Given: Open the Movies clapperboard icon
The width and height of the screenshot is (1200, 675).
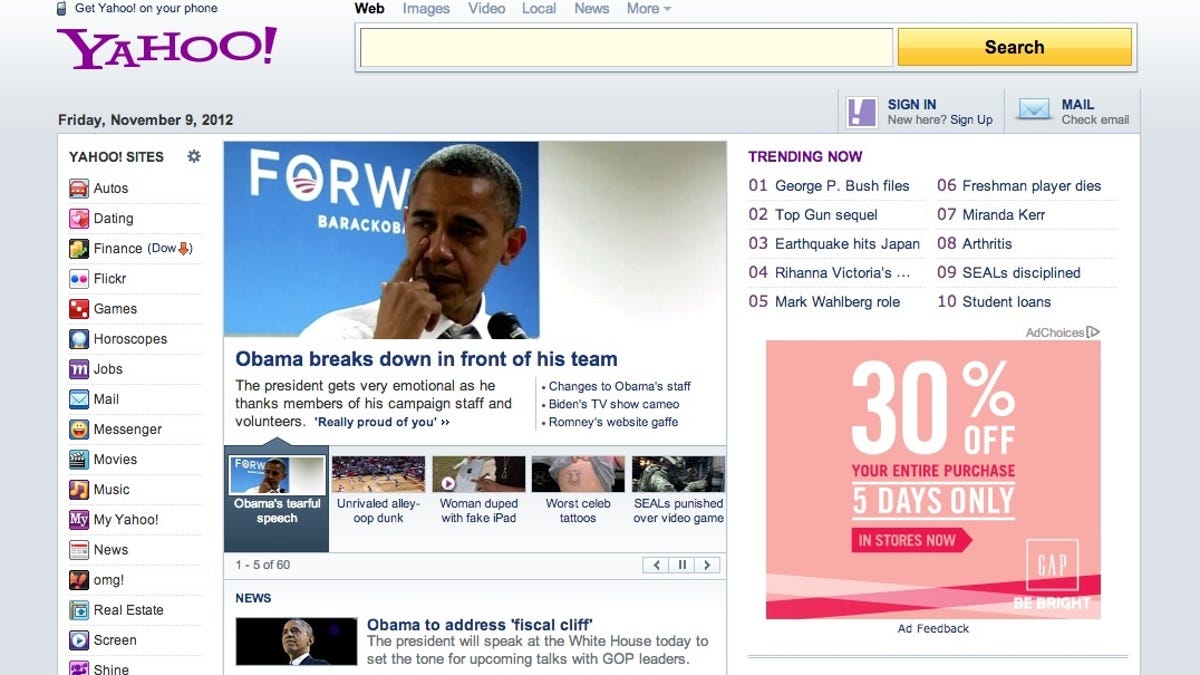Looking at the screenshot, I should pyautogui.click(x=79, y=459).
